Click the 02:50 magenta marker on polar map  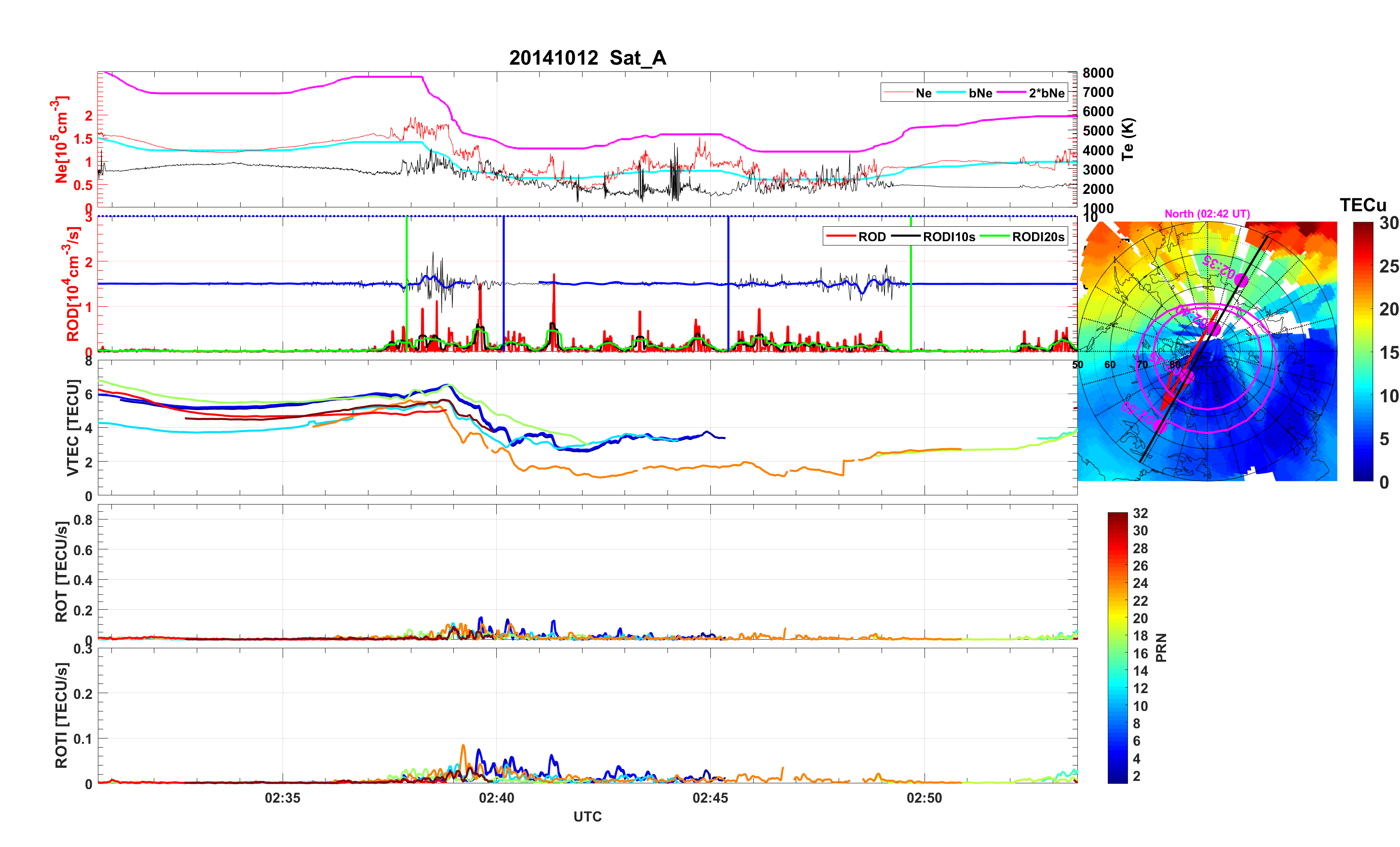click(1160, 426)
